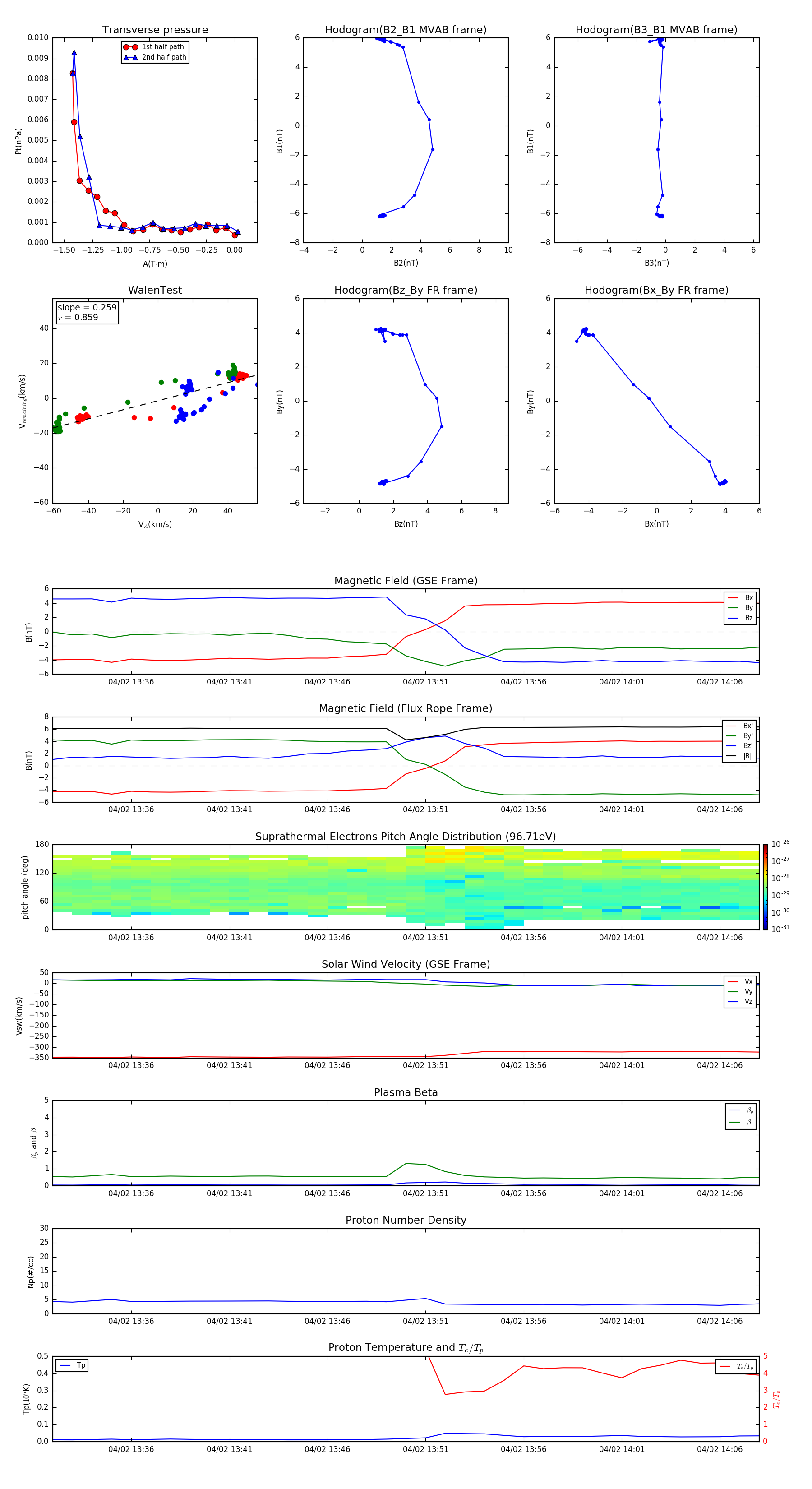The image size is (812, 1489).
Task: Click "04/02 13:51" tick under GSE magnetic field
Action: [425, 682]
